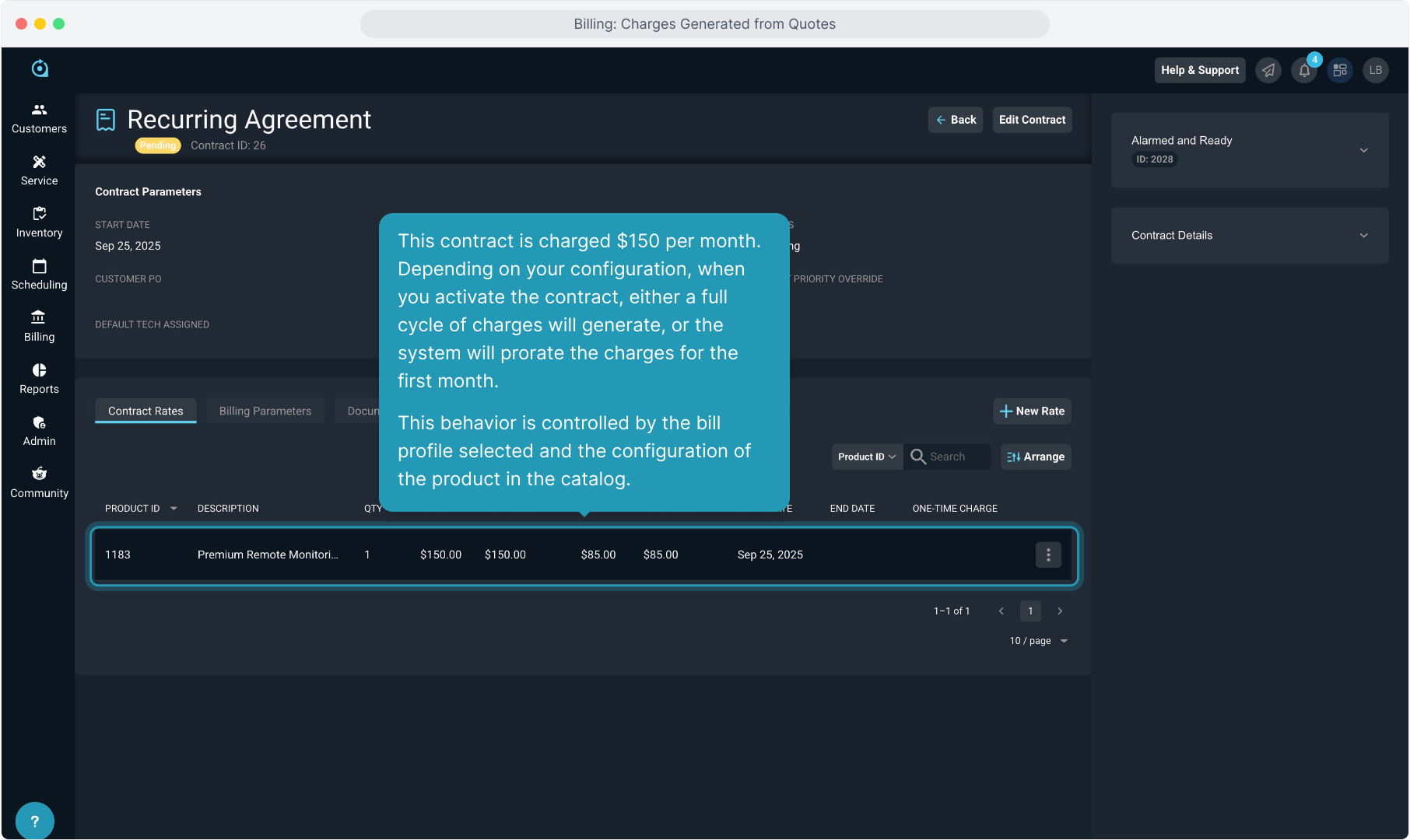The width and height of the screenshot is (1410, 840).
Task: Select the Contract Rates tab
Action: coord(146,411)
